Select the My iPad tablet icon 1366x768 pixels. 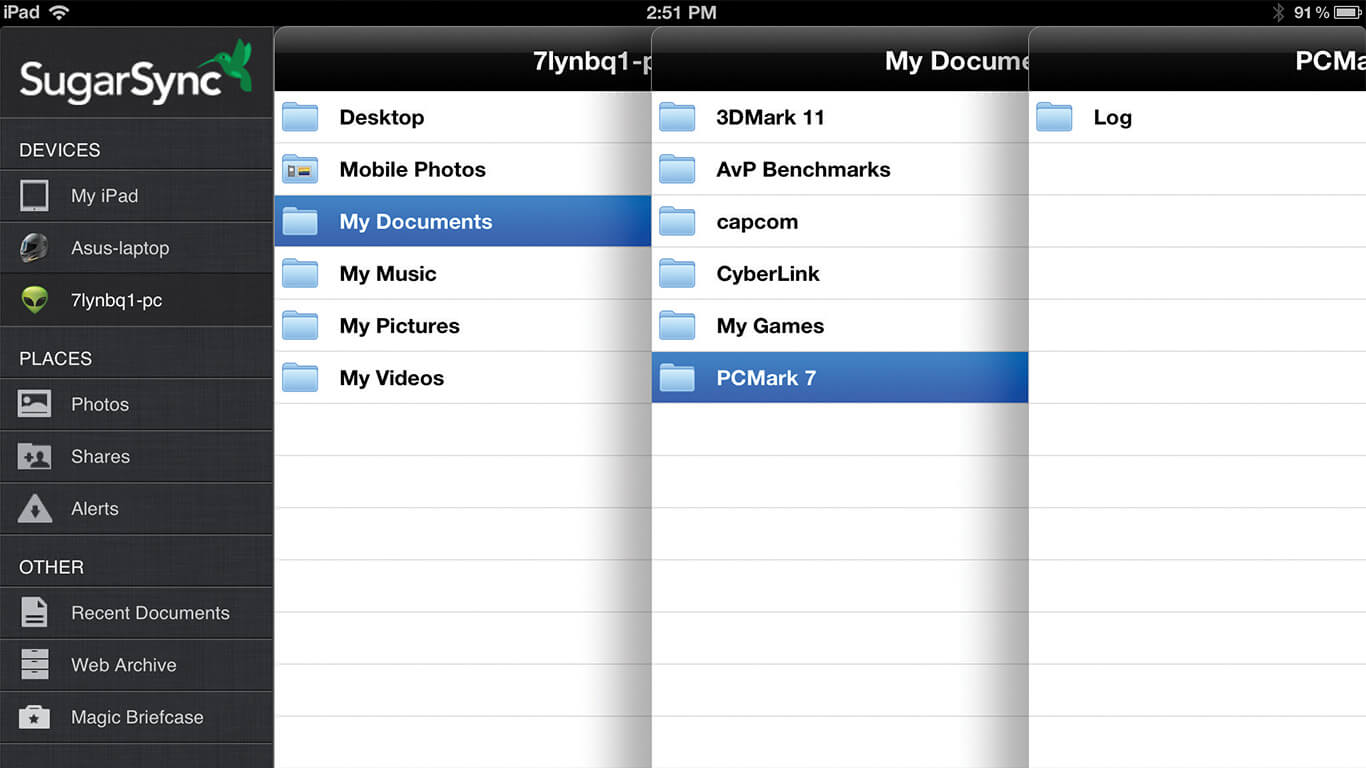tap(34, 196)
